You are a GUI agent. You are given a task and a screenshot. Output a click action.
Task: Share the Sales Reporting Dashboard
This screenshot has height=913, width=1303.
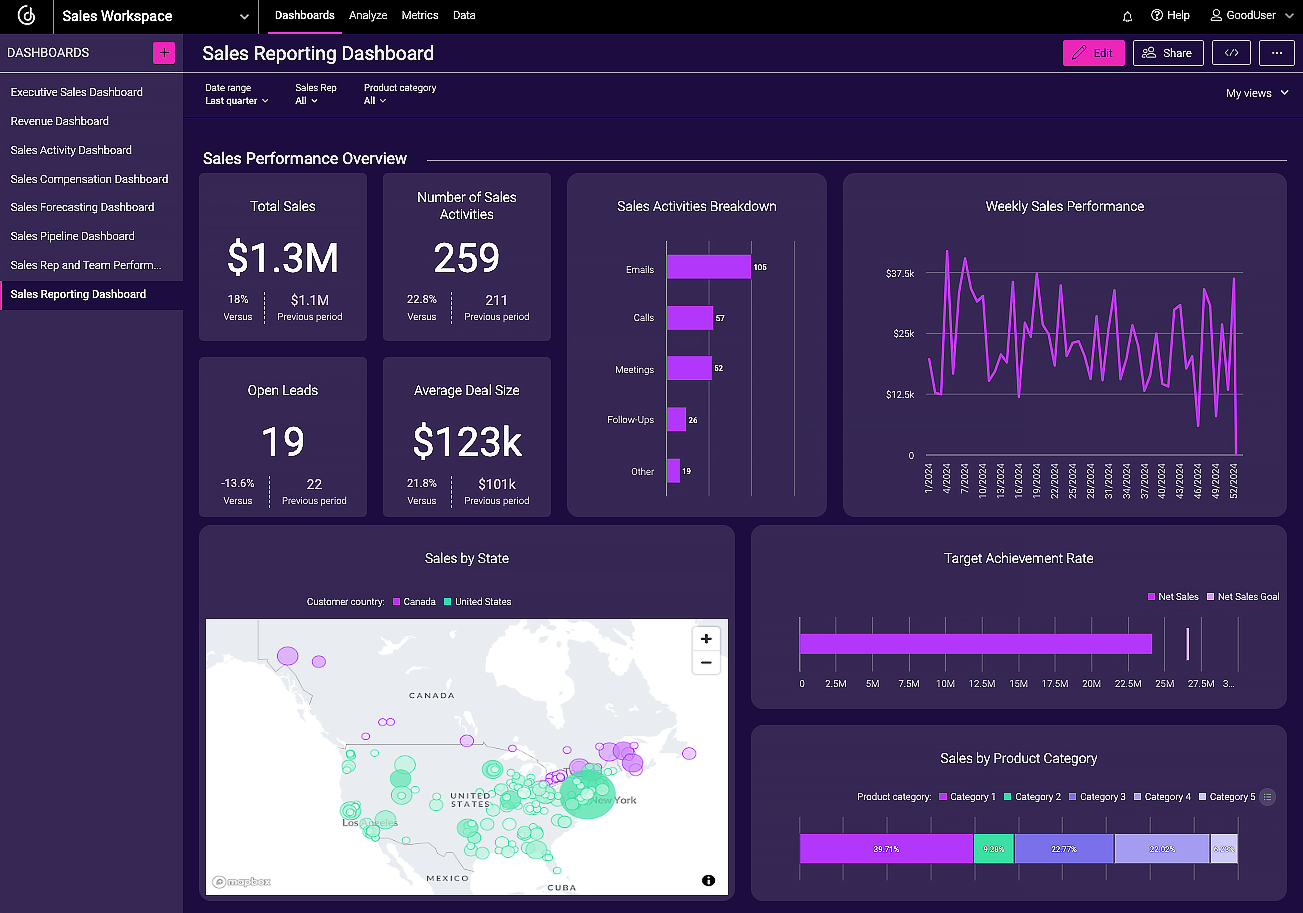pyautogui.click(x=1167, y=52)
